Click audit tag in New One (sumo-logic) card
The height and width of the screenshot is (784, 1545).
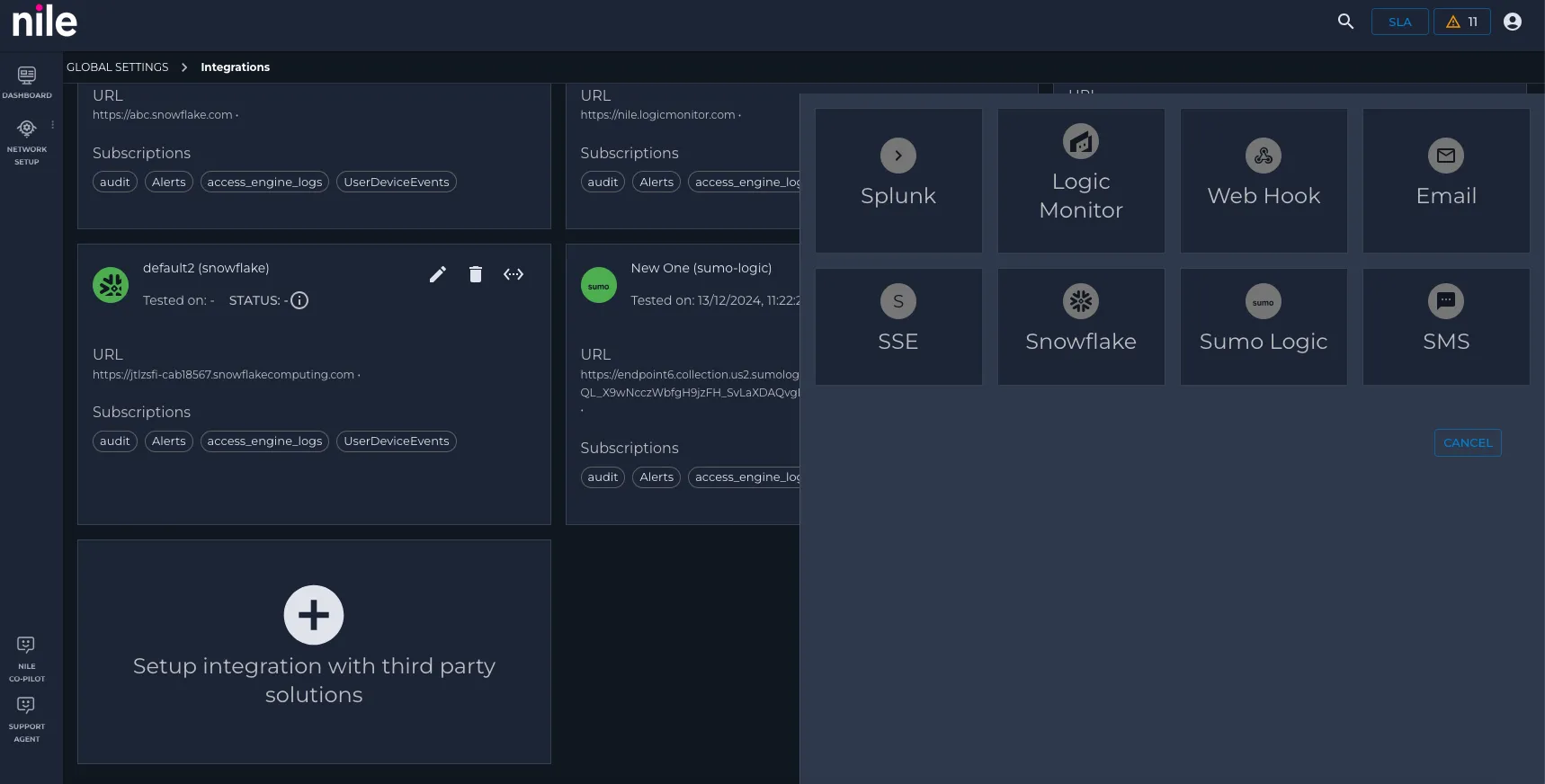click(x=603, y=477)
